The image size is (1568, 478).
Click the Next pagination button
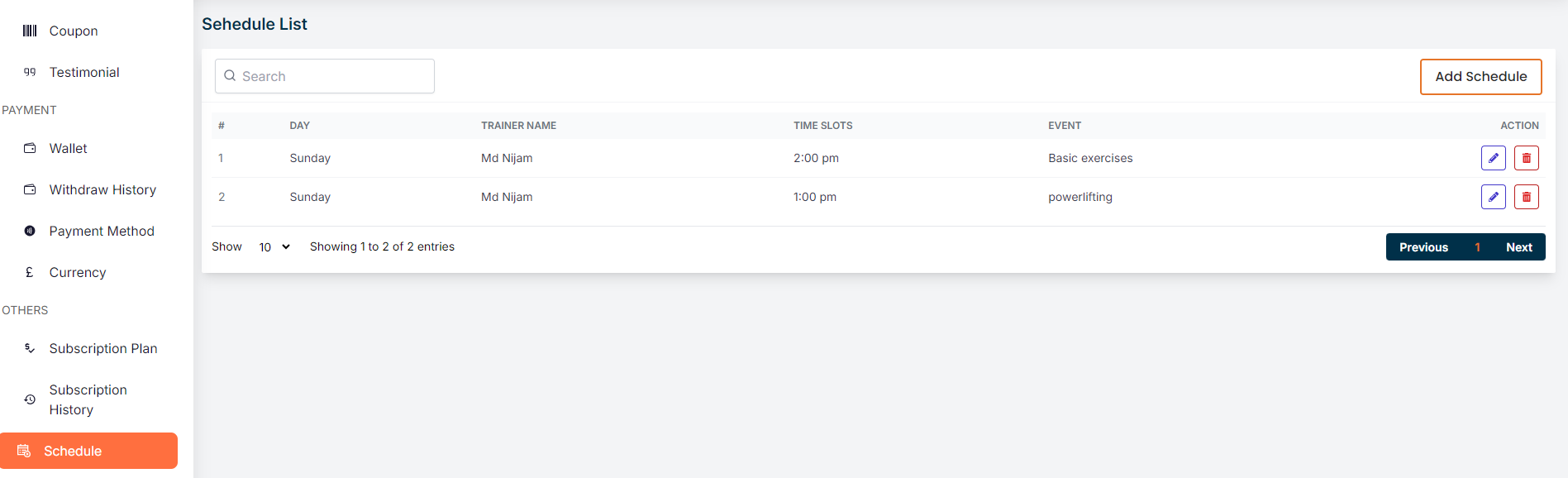tap(1518, 247)
